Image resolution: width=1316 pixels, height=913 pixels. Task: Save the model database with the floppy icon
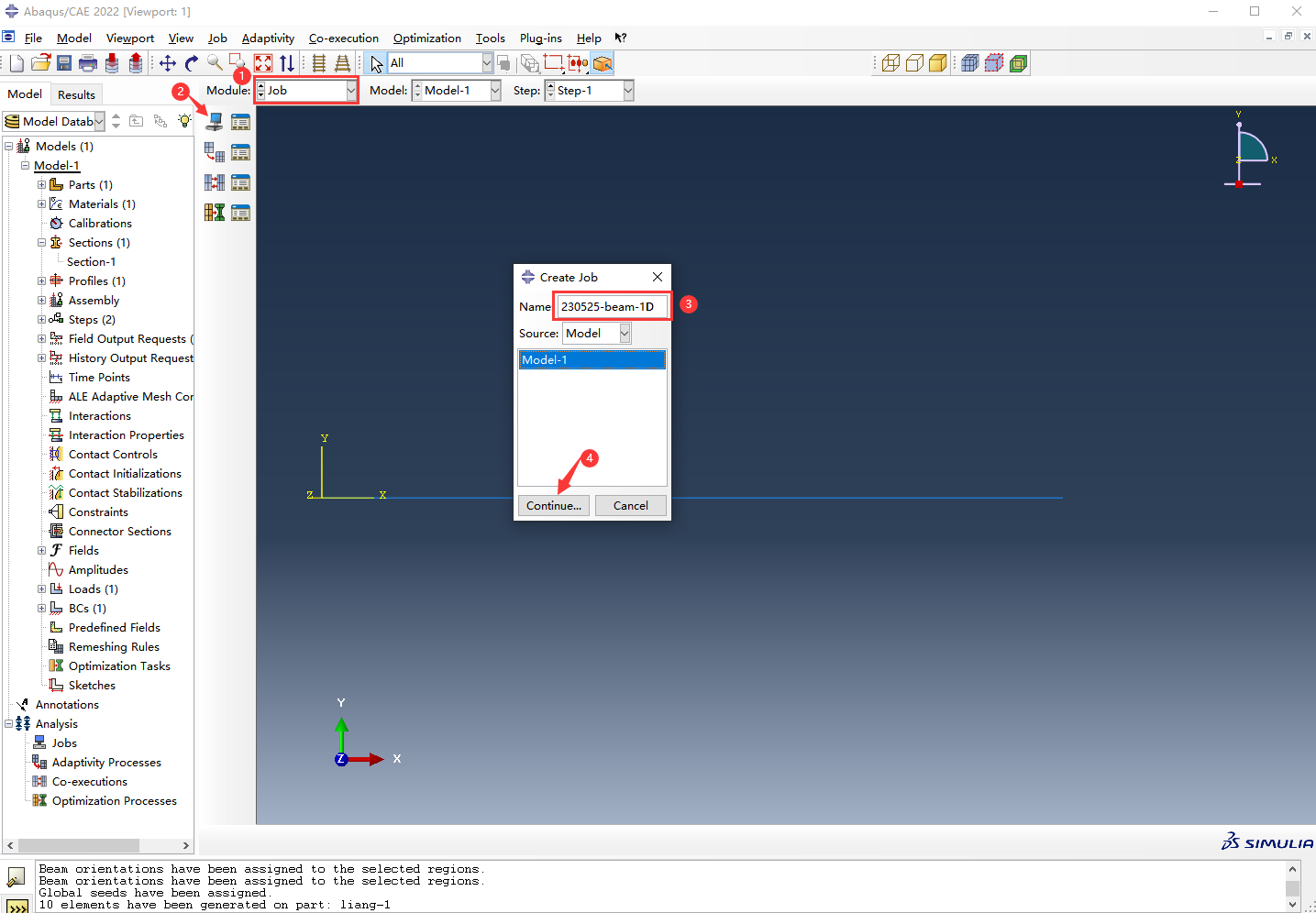click(x=64, y=63)
